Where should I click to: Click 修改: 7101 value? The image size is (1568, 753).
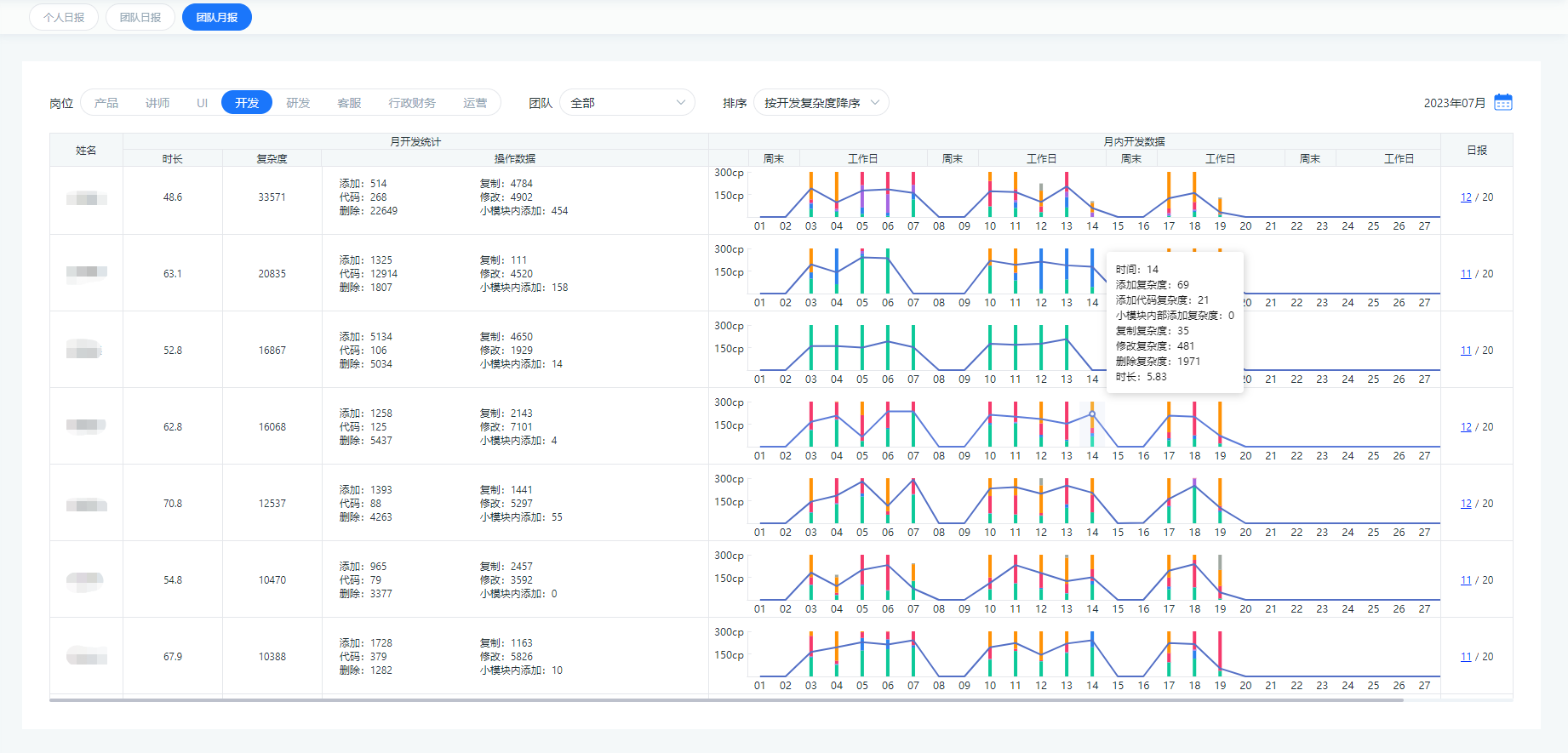coord(506,427)
